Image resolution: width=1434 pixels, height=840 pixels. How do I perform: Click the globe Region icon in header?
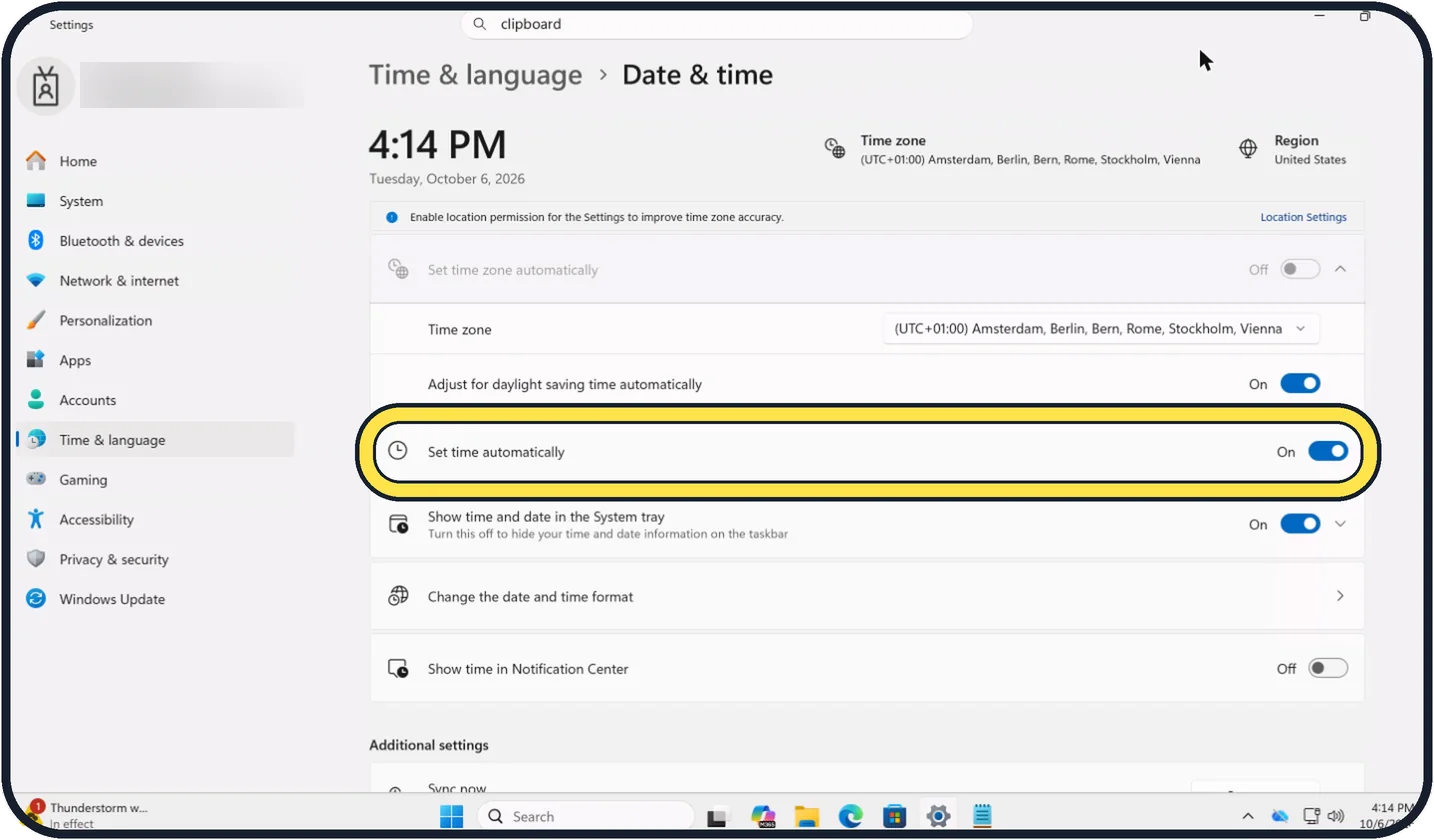point(1248,149)
